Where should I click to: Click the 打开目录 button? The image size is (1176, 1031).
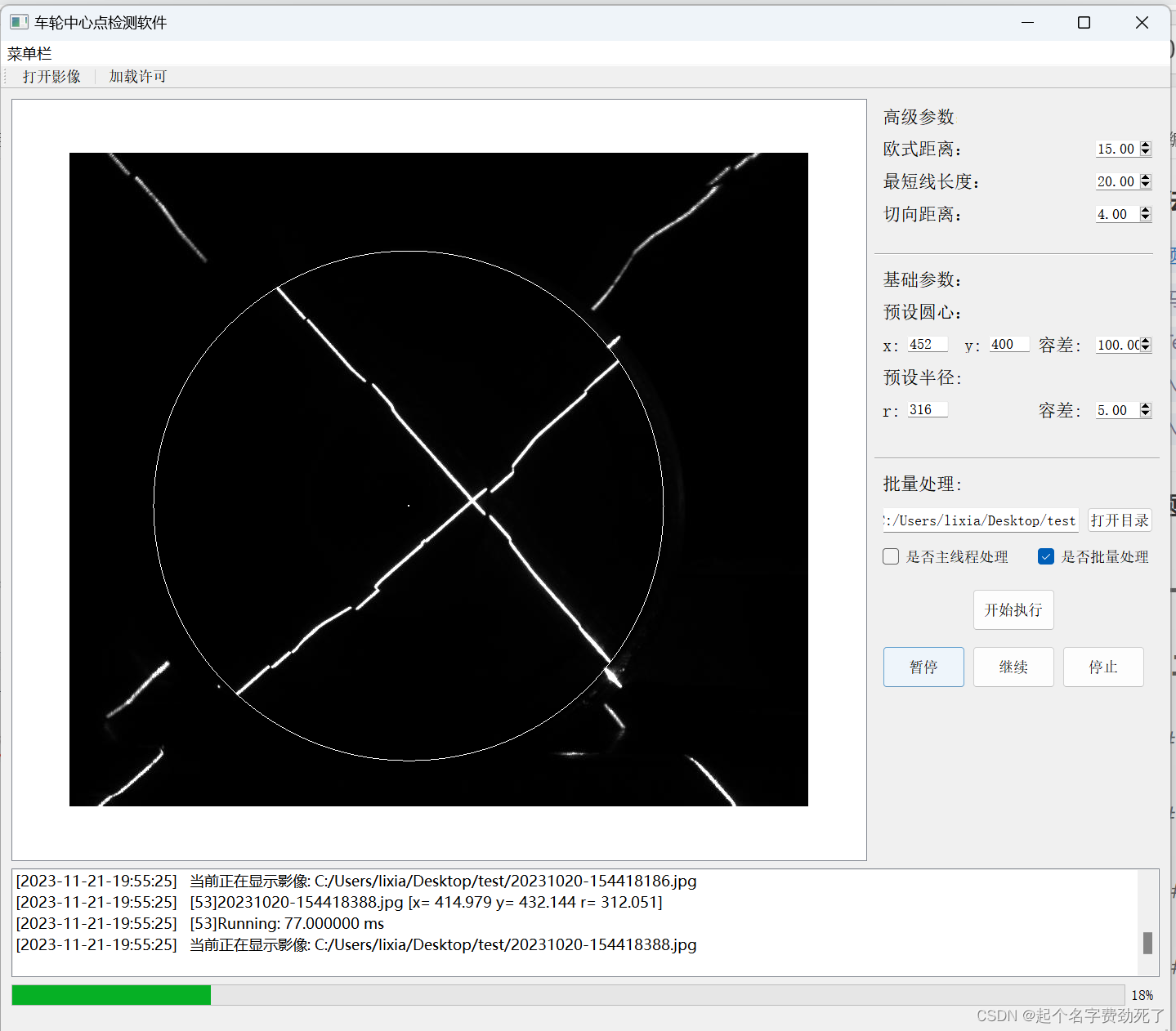coord(1120,520)
